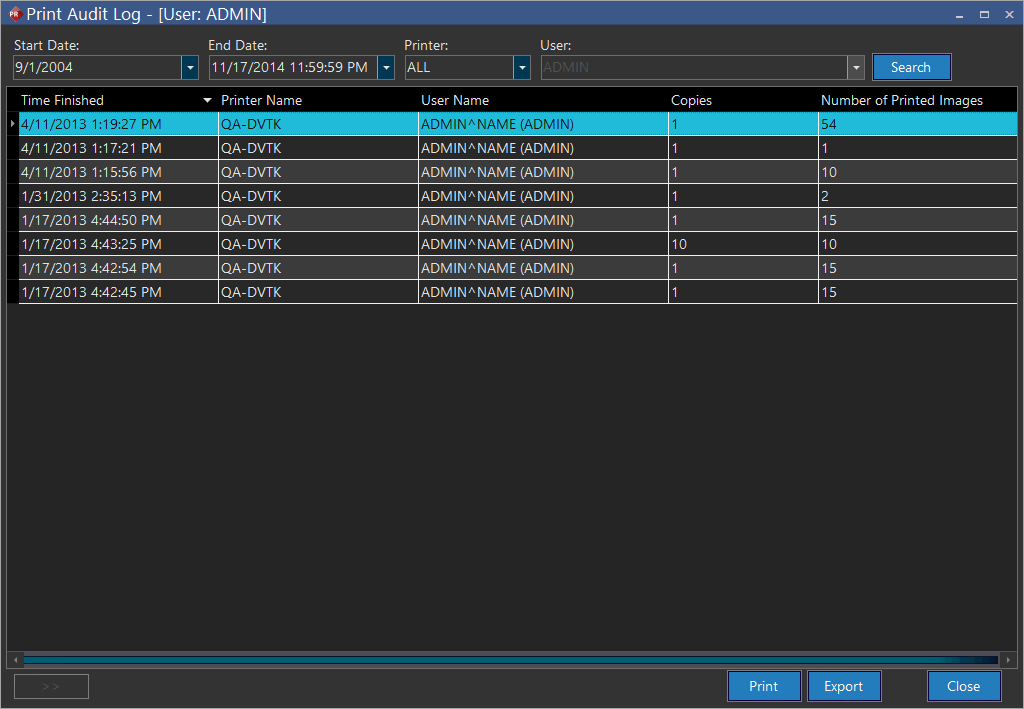Image resolution: width=1024 pixels, height=709 pixels.
Task: Sort by User Name column
Action: click(455, 100)
